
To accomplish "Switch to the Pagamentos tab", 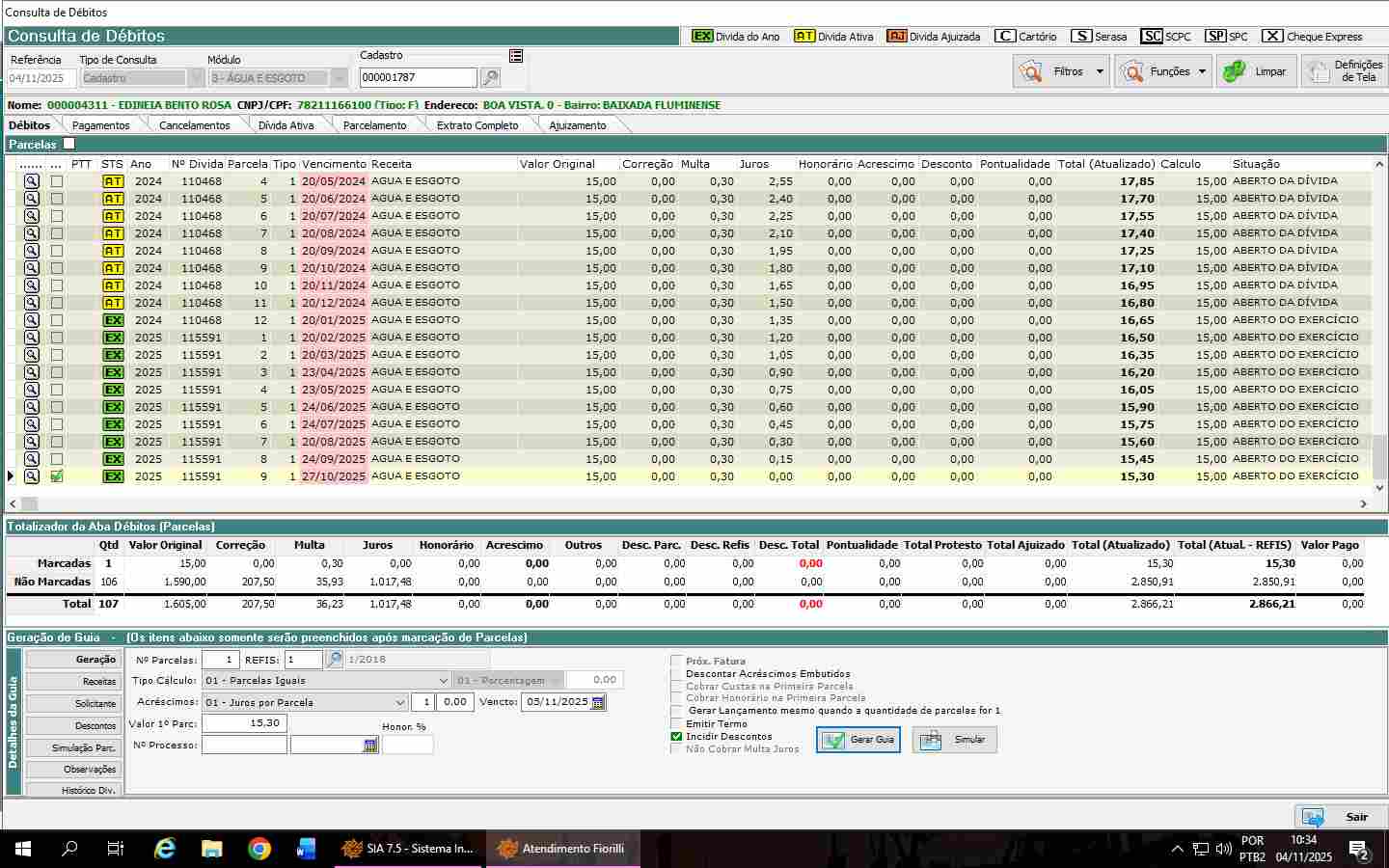I will [x=100, y=125].
